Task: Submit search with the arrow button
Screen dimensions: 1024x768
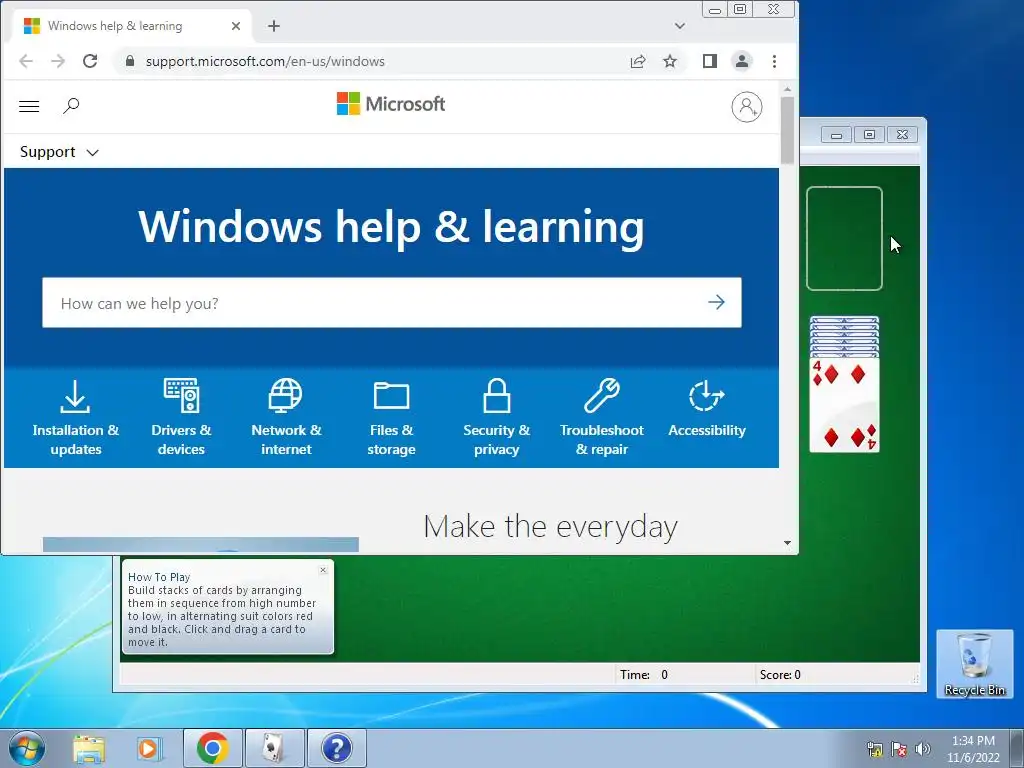Action: click(x=716, y=302)
